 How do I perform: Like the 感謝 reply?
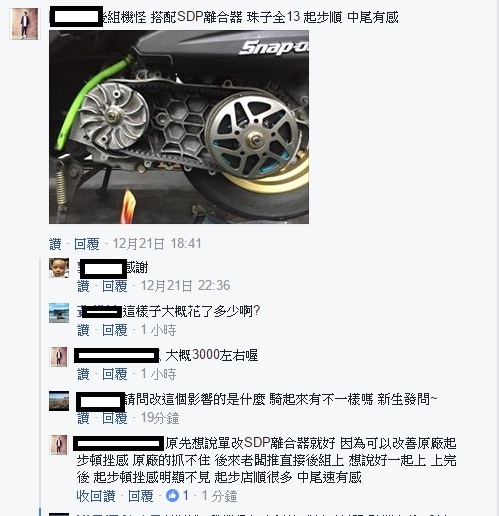tap(83, 286)
